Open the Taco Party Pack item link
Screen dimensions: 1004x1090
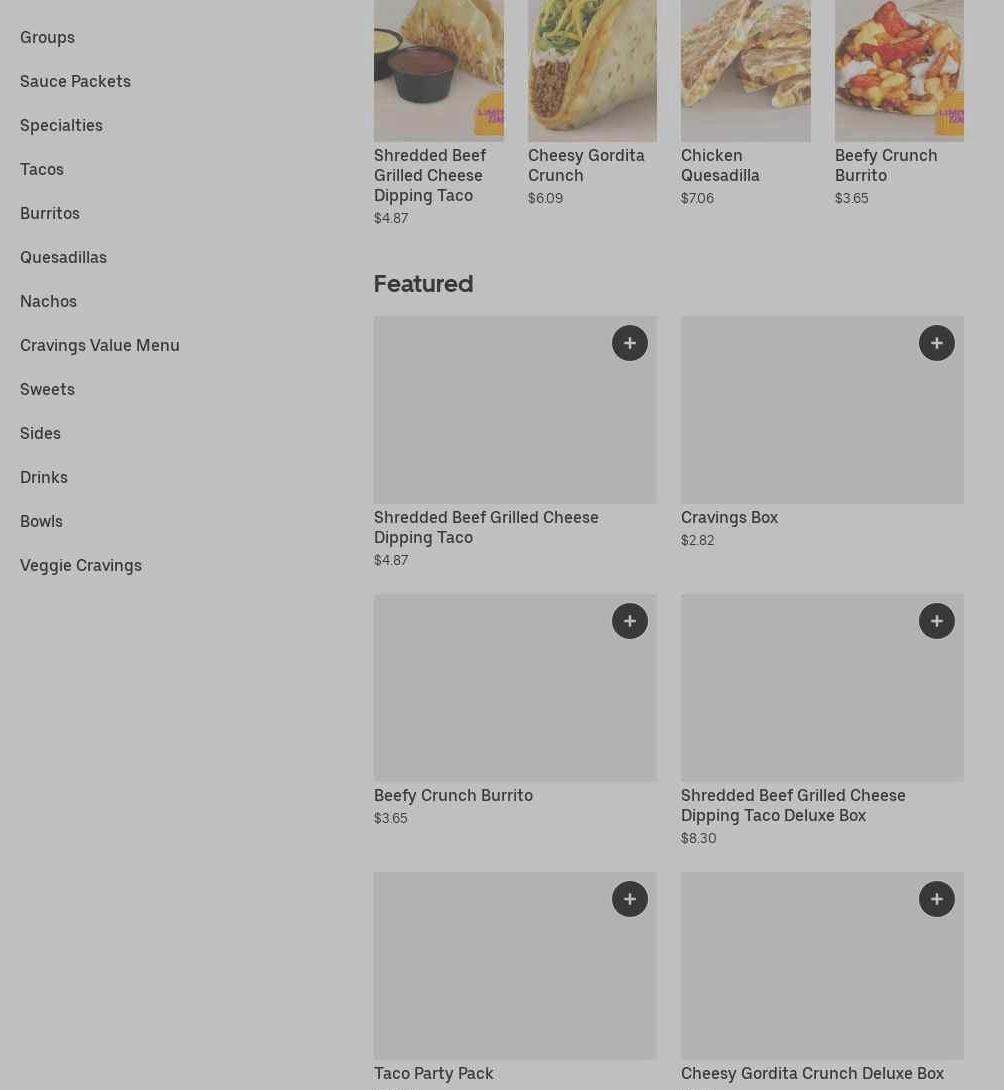[434, 1073]
